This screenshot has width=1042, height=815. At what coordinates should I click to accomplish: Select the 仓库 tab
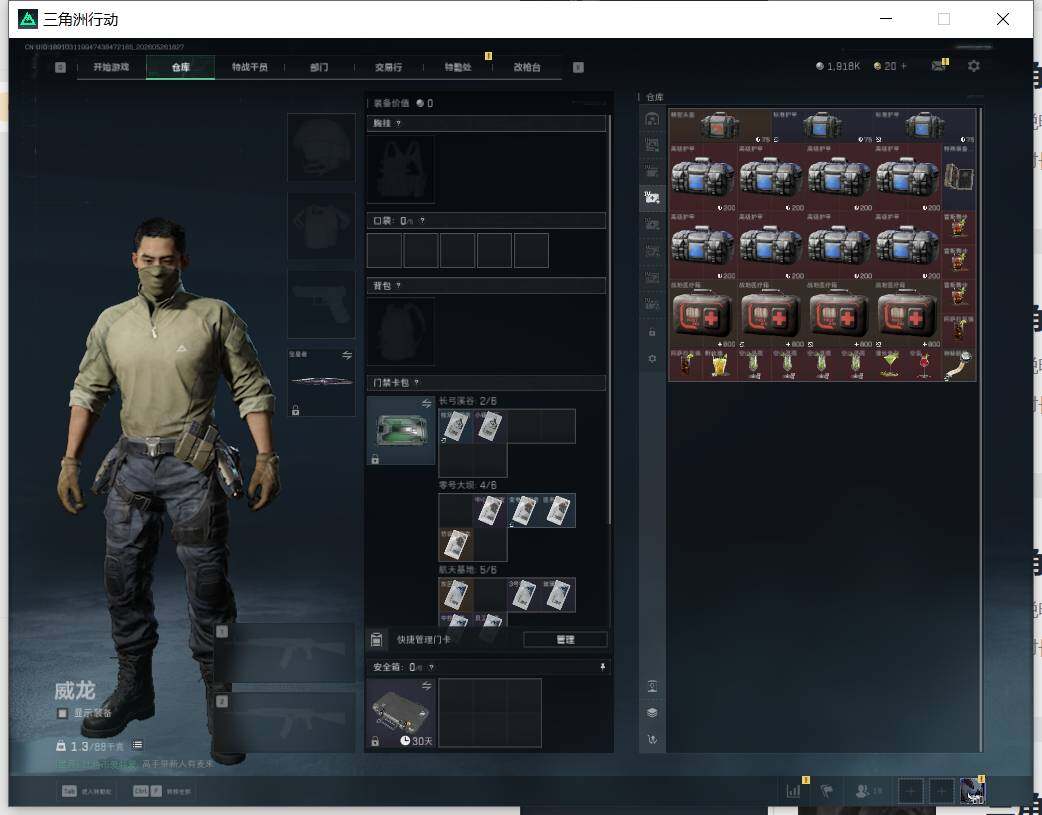(x=180, y=67)
